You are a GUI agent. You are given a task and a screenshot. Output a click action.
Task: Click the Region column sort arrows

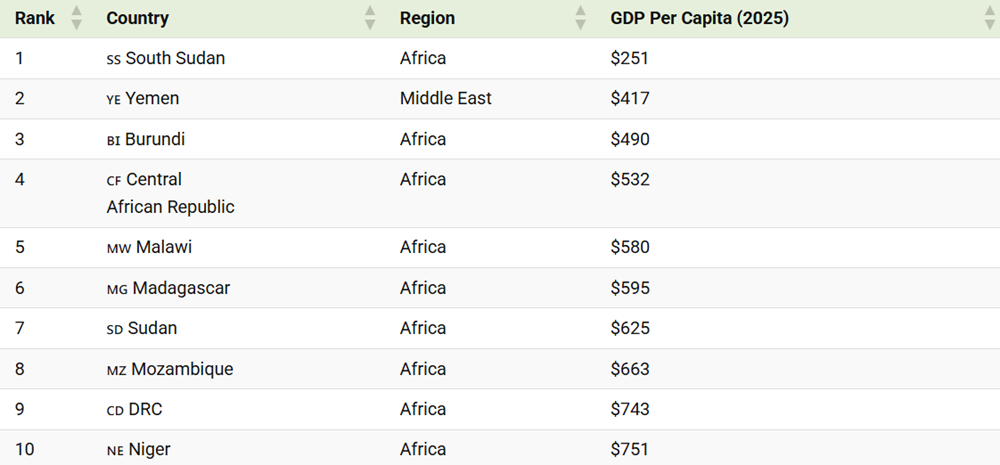[581, 18]
